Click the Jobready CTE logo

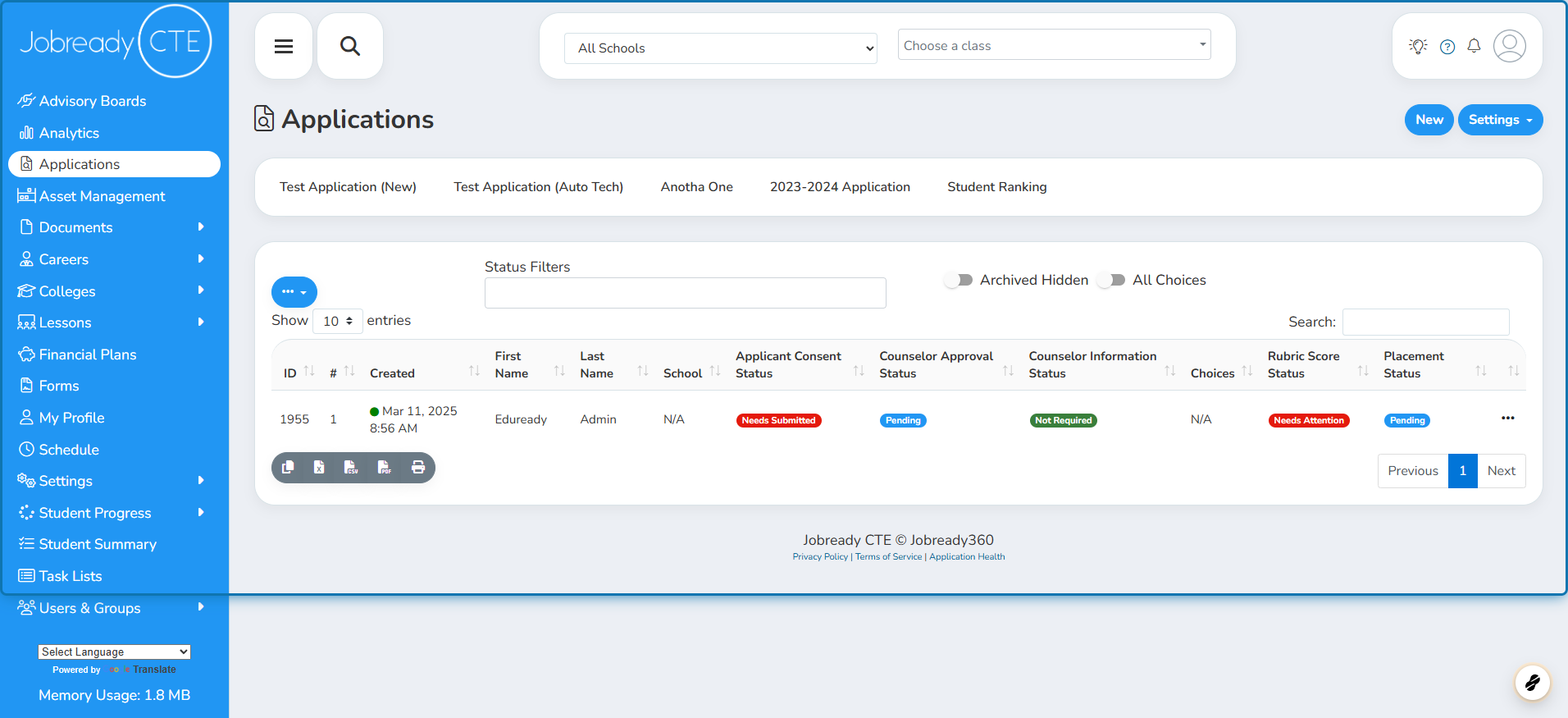(115, 41)
